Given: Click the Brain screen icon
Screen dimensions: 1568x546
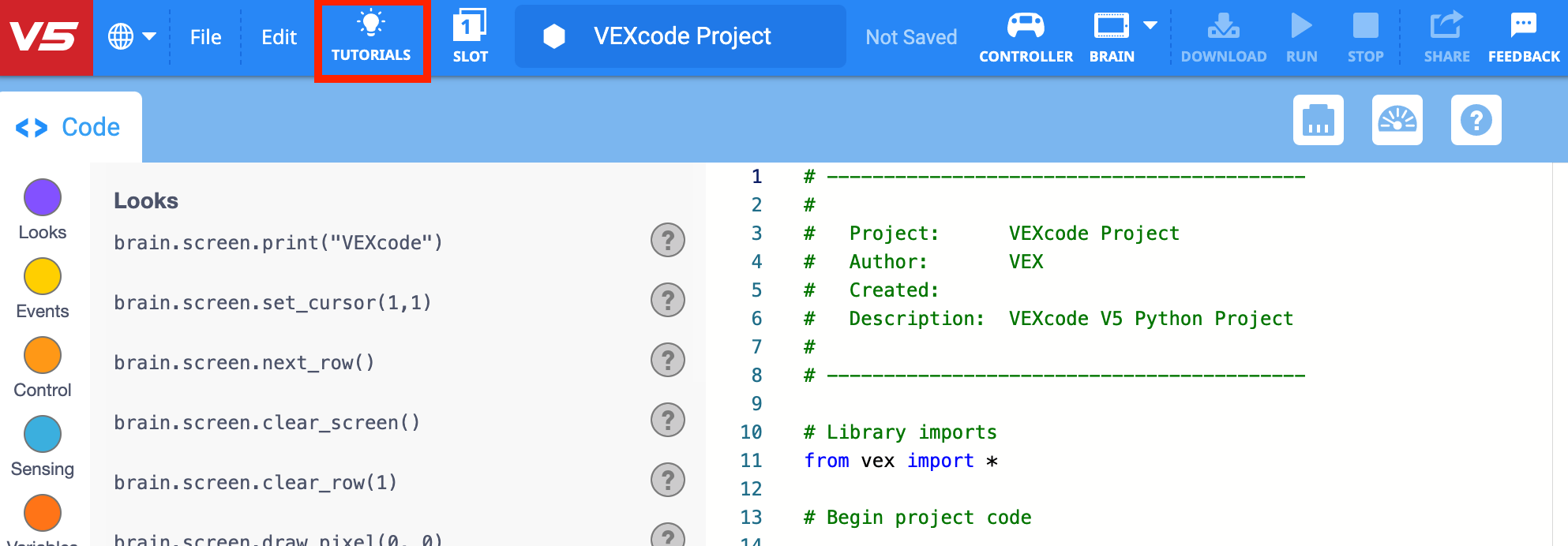Looking at the screenshot, I should 1111,27.
